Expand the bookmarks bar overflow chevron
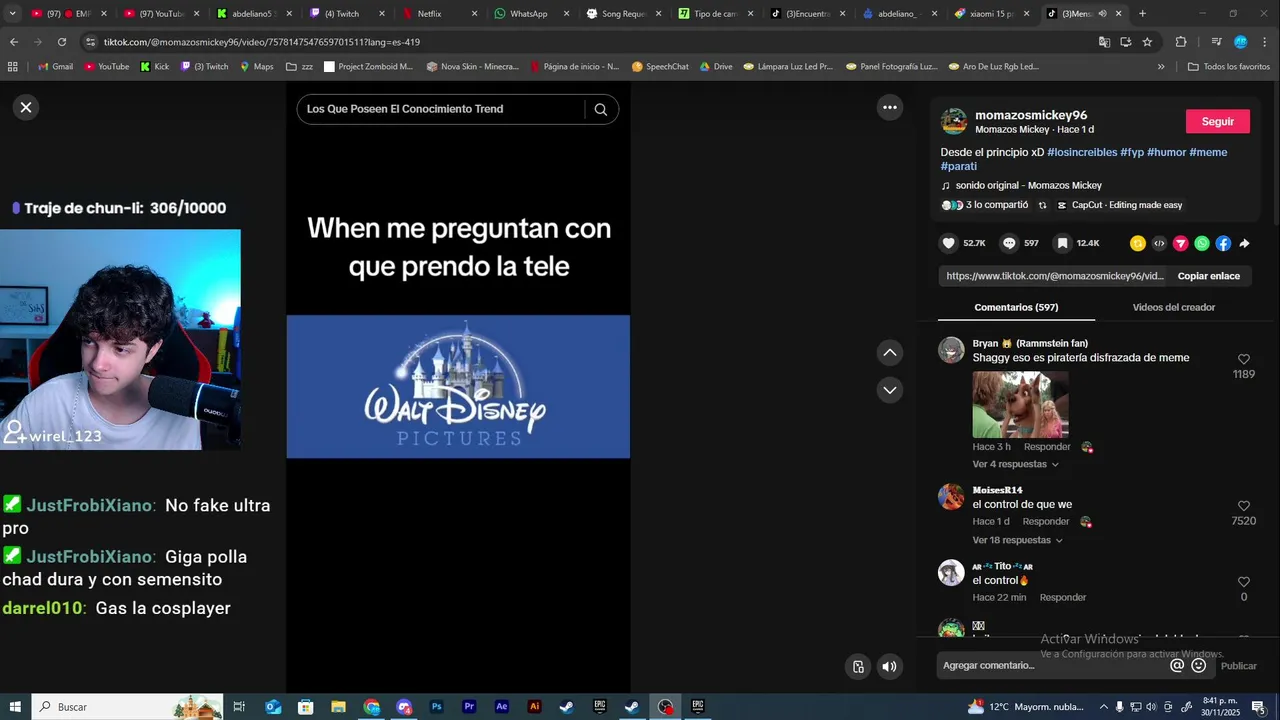This screenshot has width=1280, height=720. 1161,67
